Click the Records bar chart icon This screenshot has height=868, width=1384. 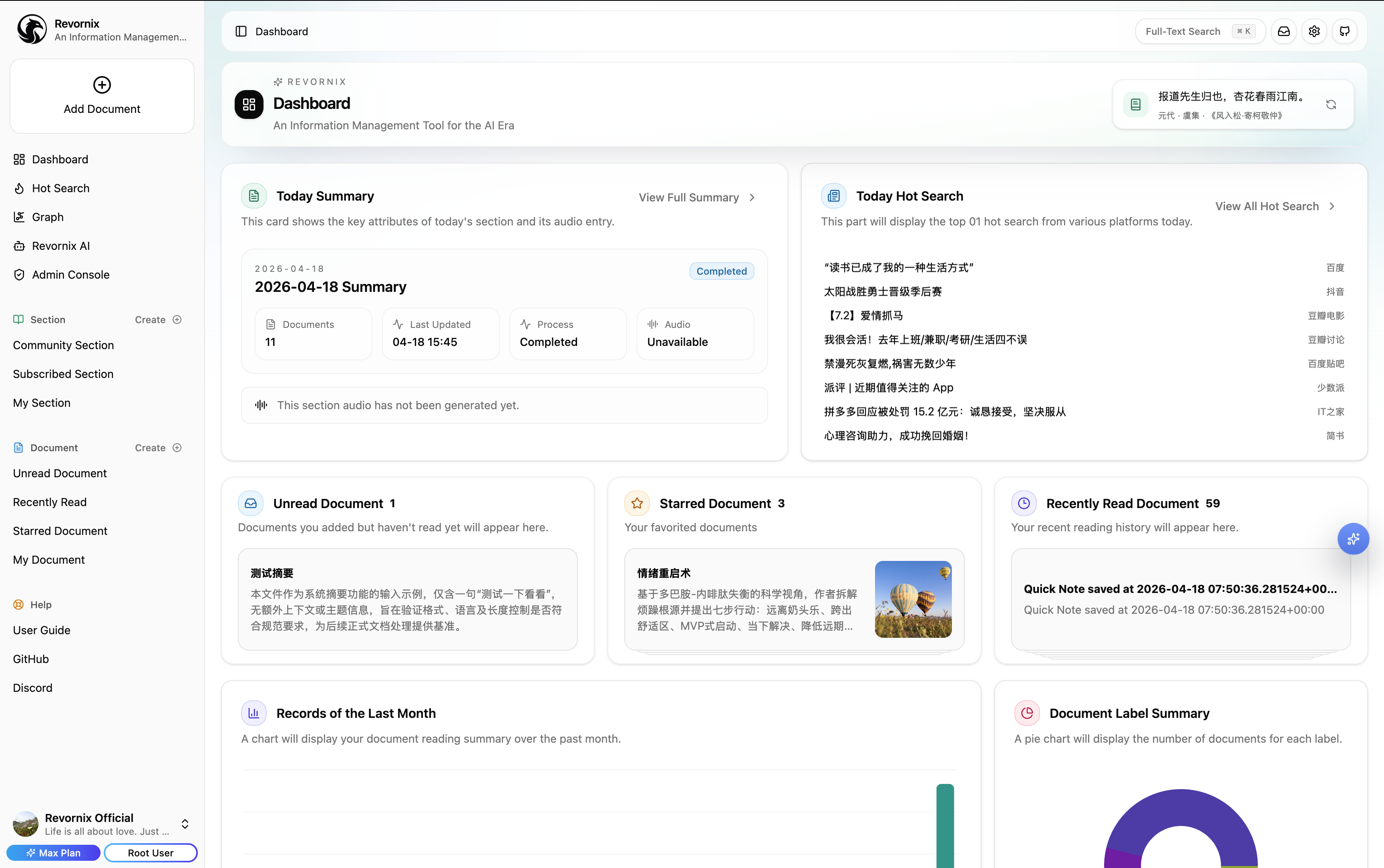coord(254,713)
